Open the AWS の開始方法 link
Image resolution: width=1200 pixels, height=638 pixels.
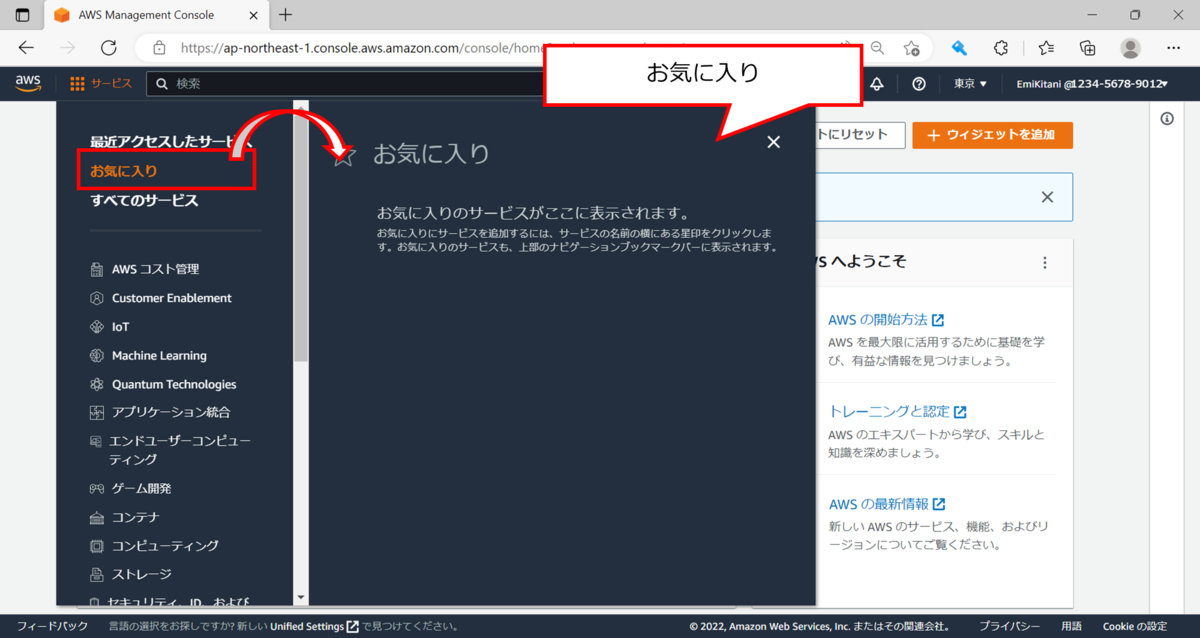[x=886, y=320]
